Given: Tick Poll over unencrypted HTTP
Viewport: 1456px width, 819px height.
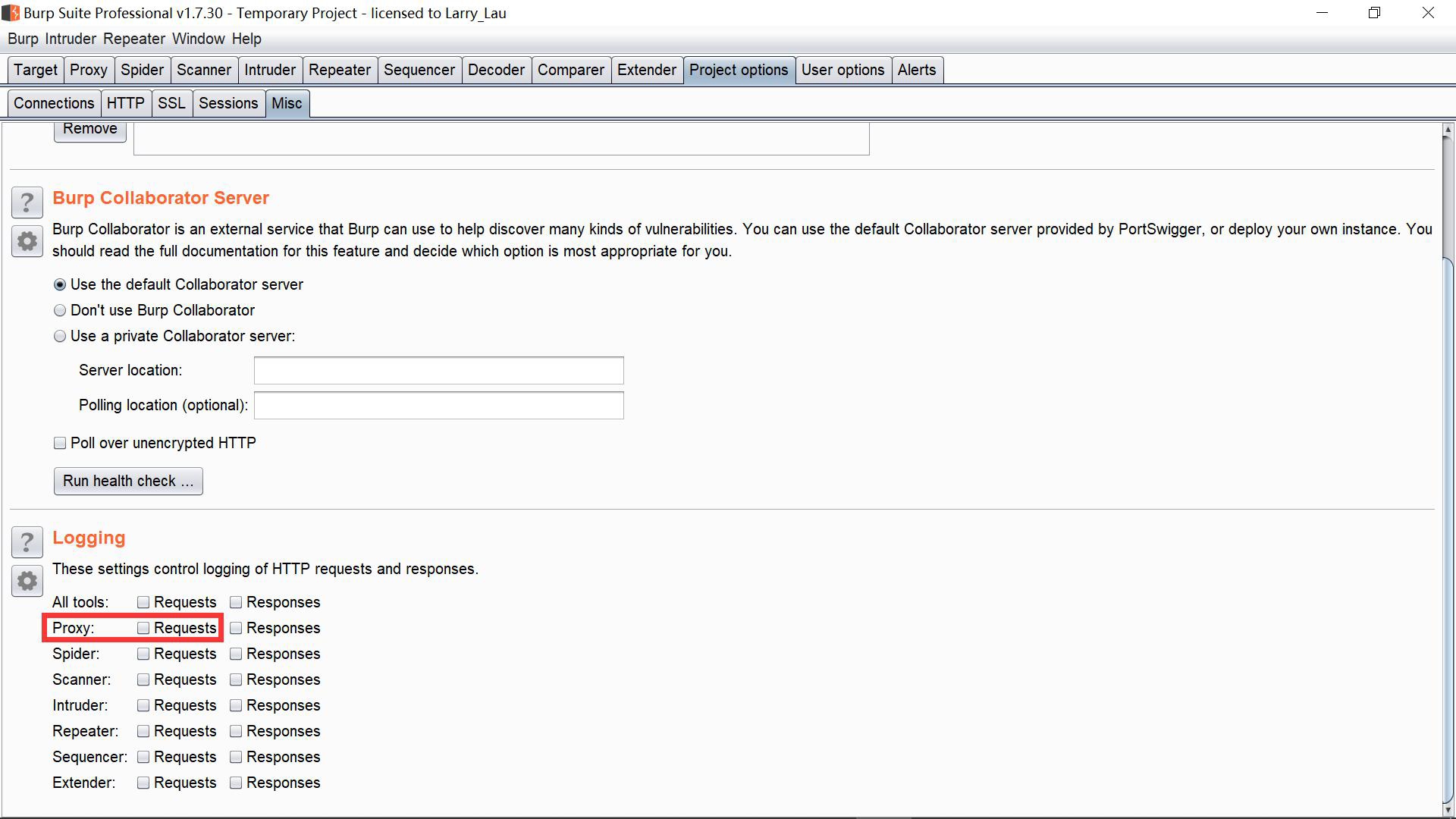Looking at the screenshot, I should (x=60, y=443).
